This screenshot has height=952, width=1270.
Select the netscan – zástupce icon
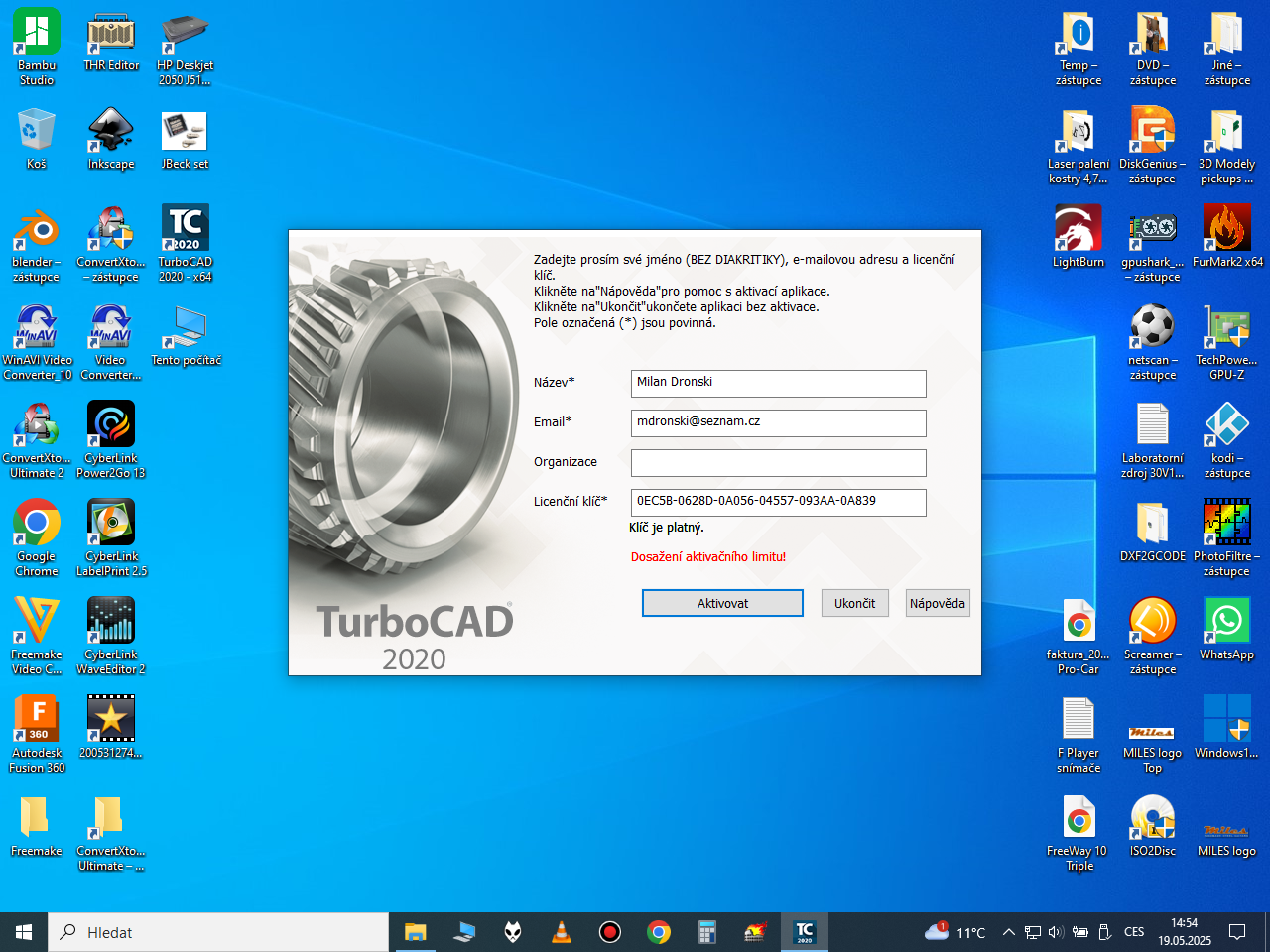(1153, 342)
